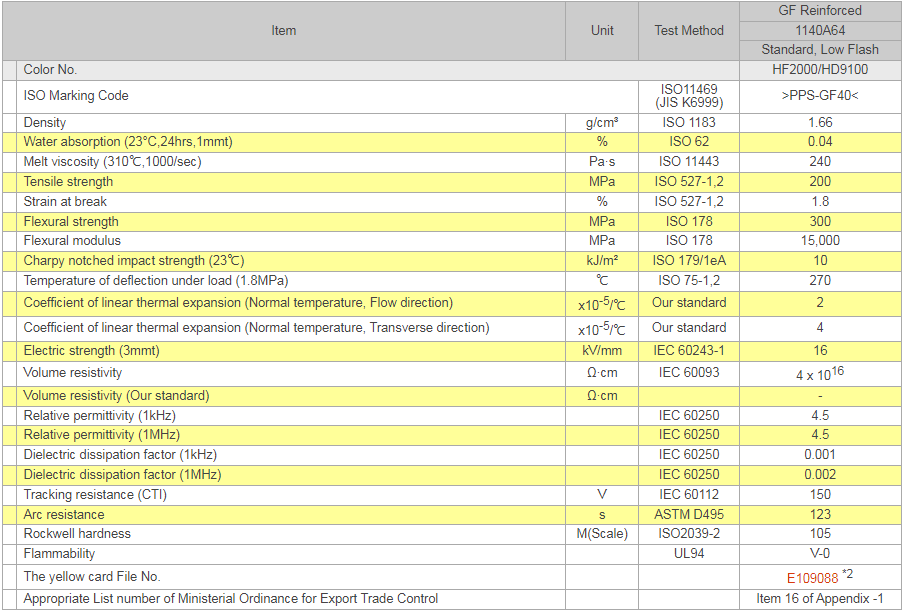The image size is (905, 611).
Task: Click the Density row label
Action: (x=45, y=123)
